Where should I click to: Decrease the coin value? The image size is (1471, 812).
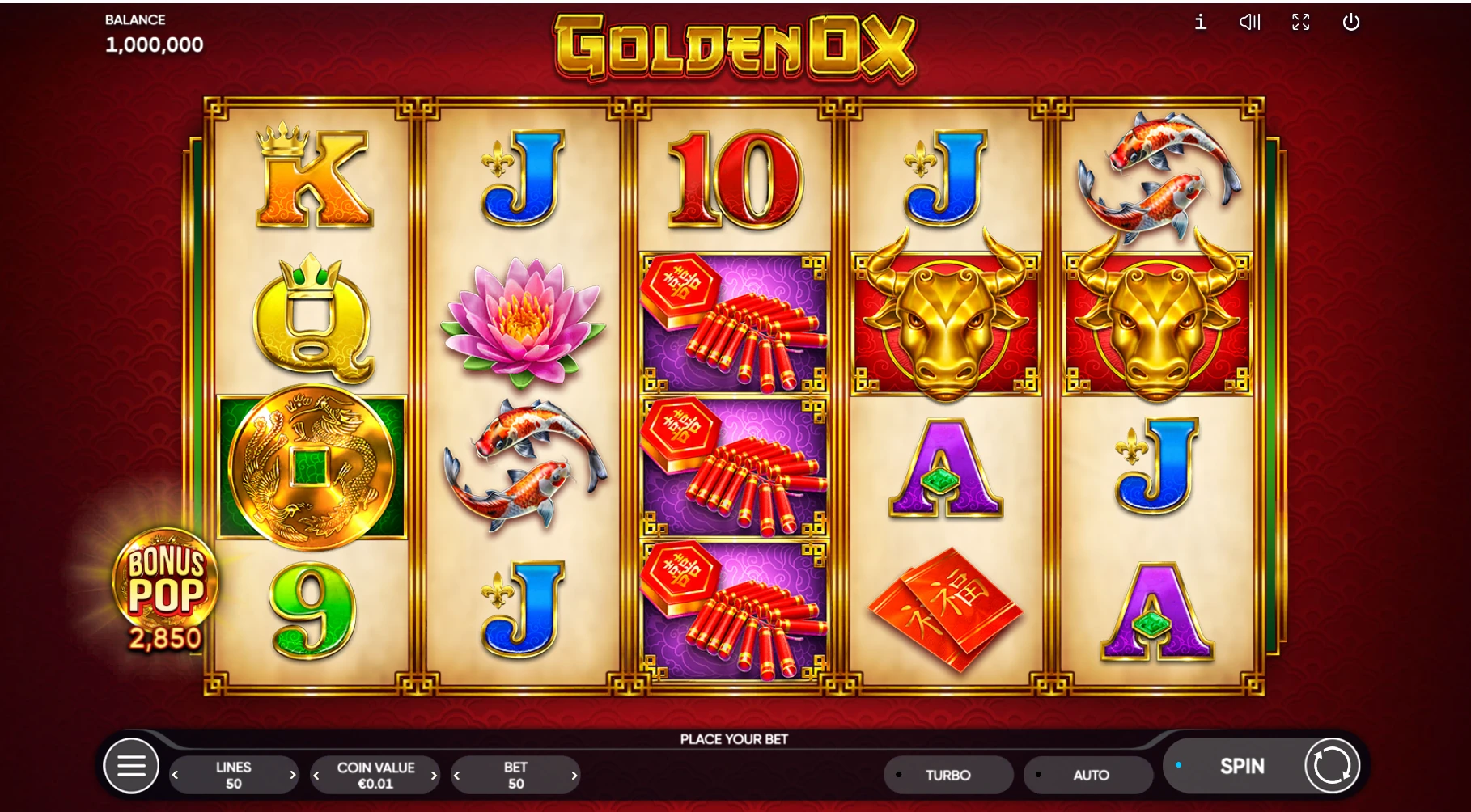pos(316,775)
